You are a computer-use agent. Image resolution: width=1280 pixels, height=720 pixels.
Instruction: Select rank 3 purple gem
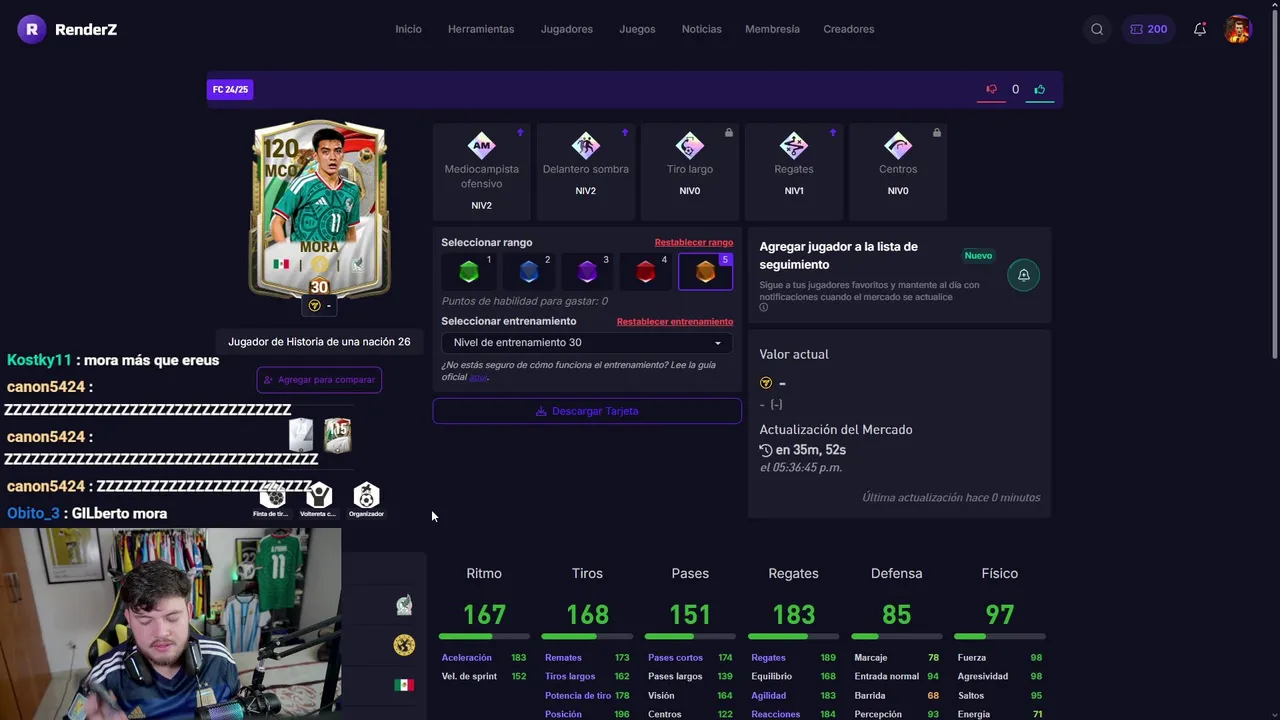pos(587,271)
